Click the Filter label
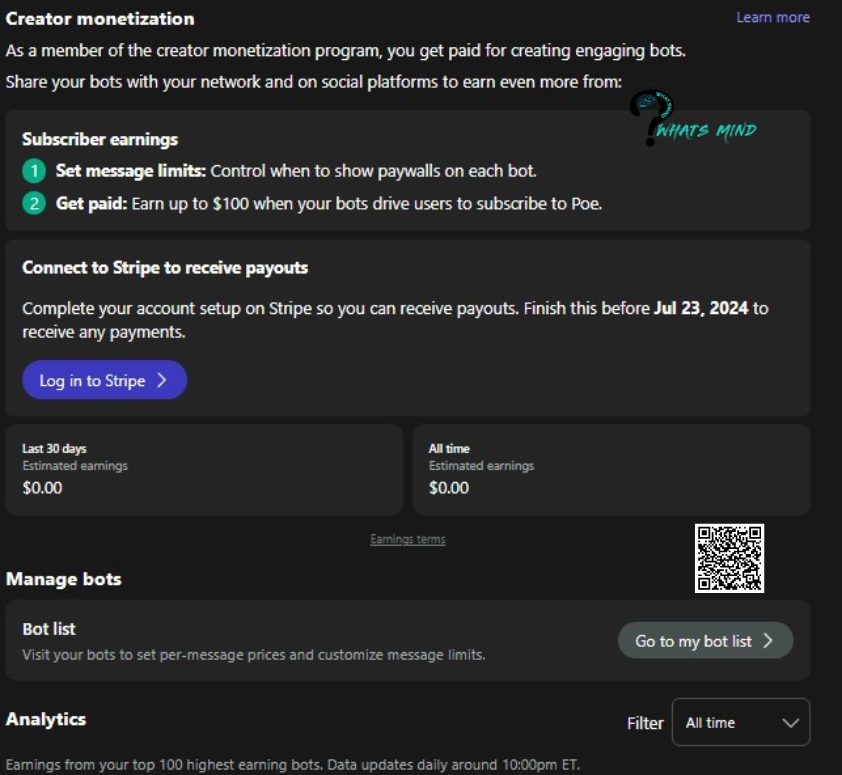The height and width of the screenshot is (775, 842). click(645, 723)
